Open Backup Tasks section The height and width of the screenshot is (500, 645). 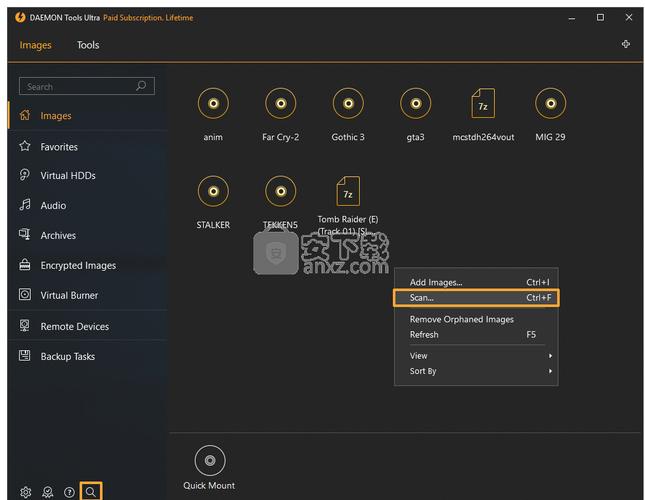[88, 356]
